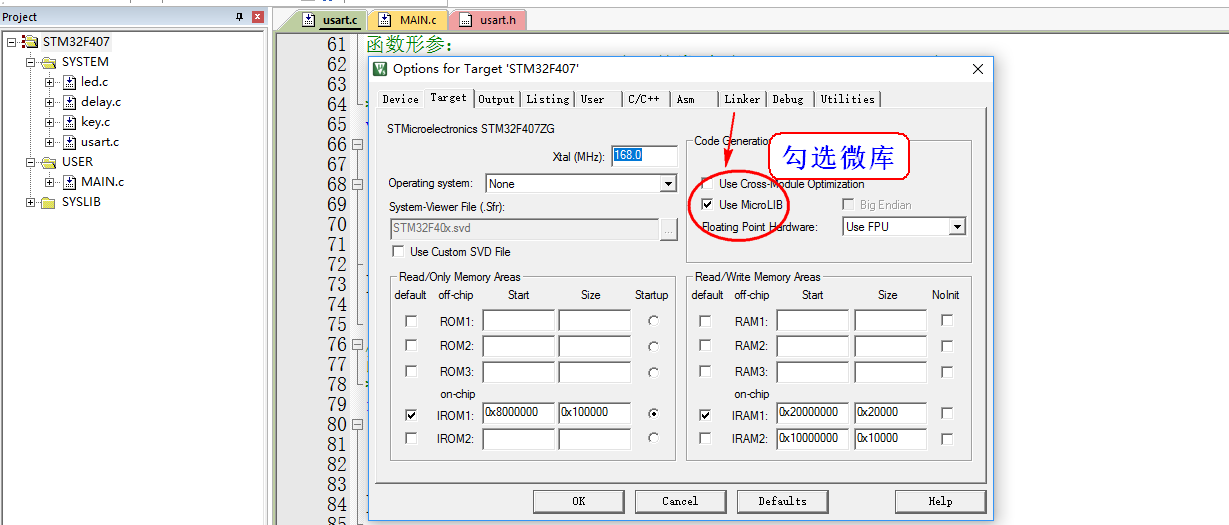Click the SYSLIB folder icon
This screenshot has width=1229, height=525.
tap(49, 202)
